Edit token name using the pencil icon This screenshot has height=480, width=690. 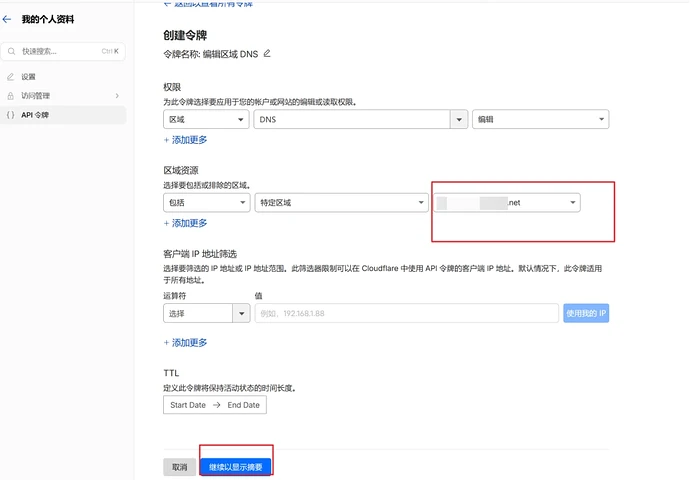coord(267,54)
